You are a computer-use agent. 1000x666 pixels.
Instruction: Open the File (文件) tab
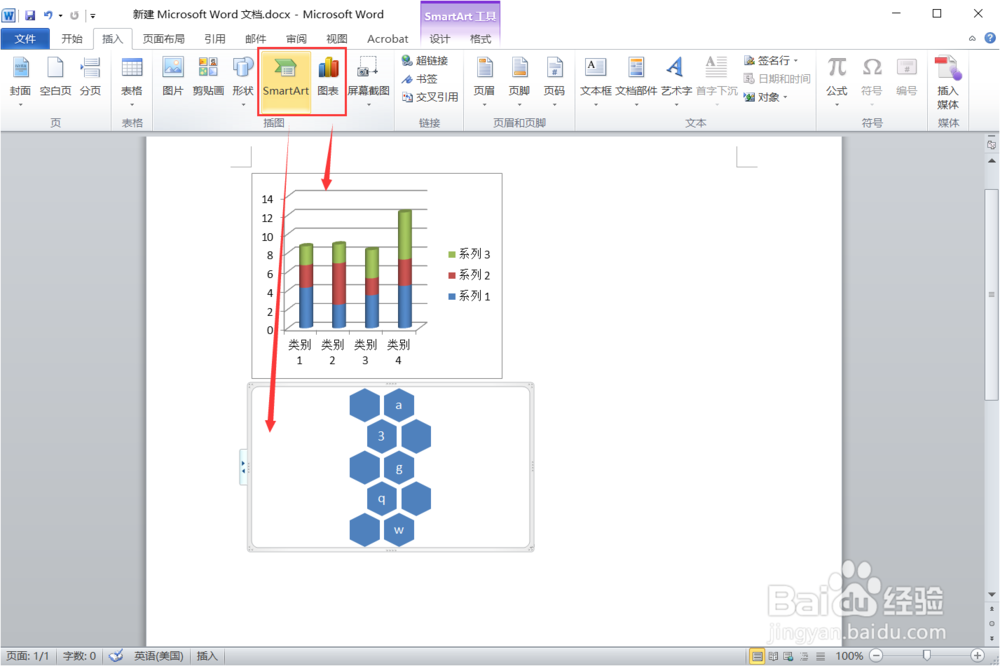click(25, 39)
